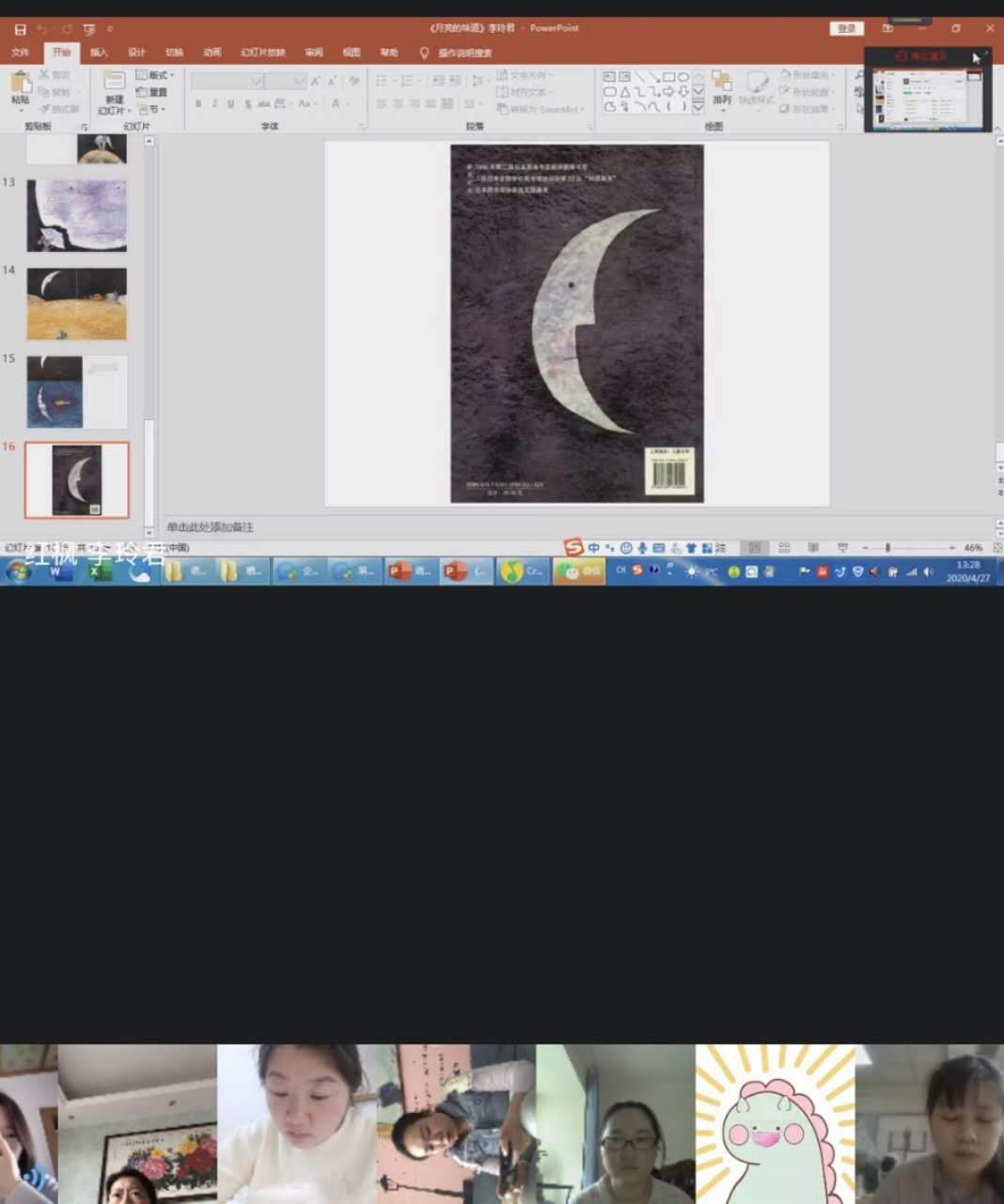Start slideshow from status bar icon
The height and width of the screenshot is (1204, 1004).
click(842, 548)
